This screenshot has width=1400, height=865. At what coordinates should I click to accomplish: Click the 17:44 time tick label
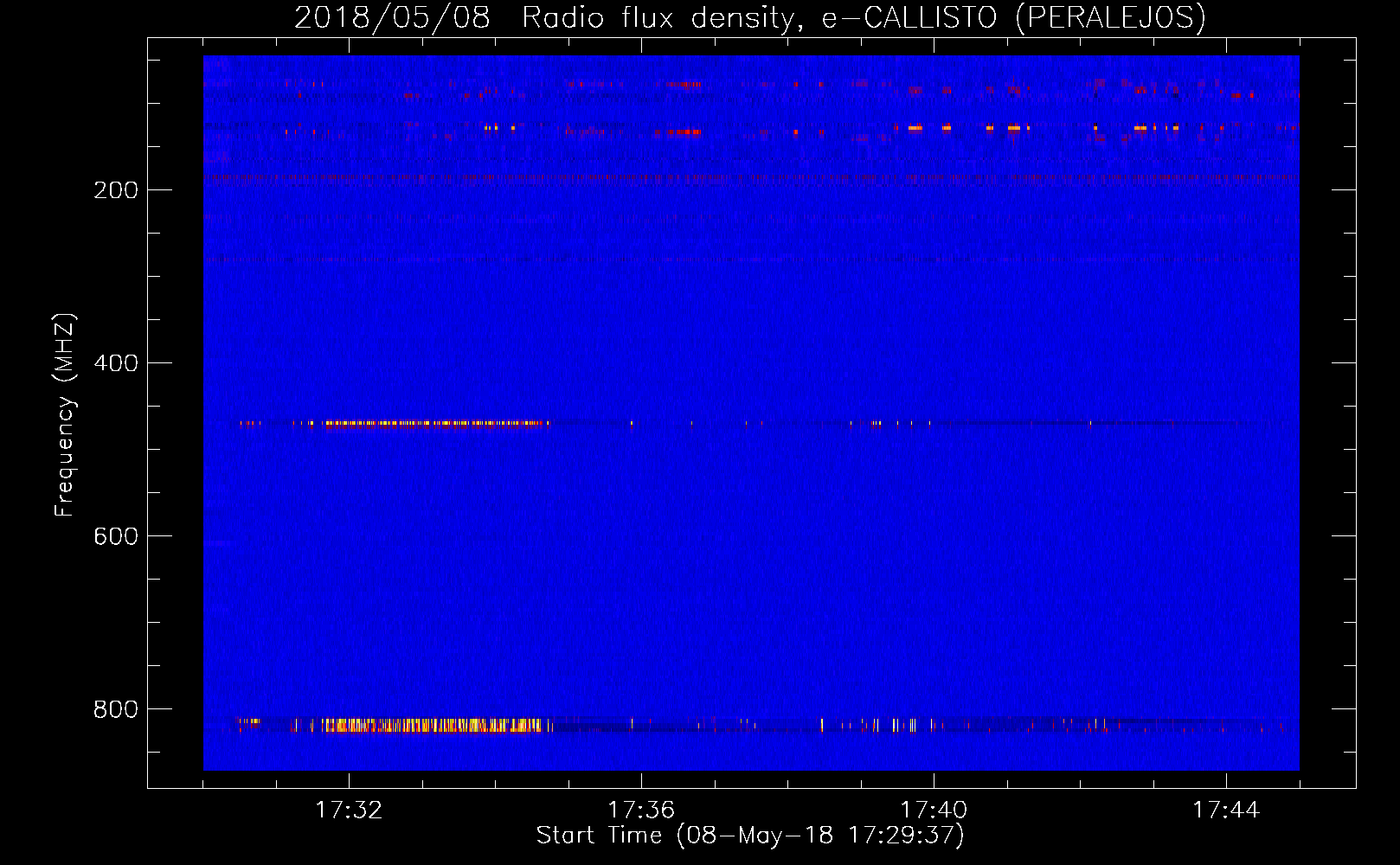point(1226,810)
